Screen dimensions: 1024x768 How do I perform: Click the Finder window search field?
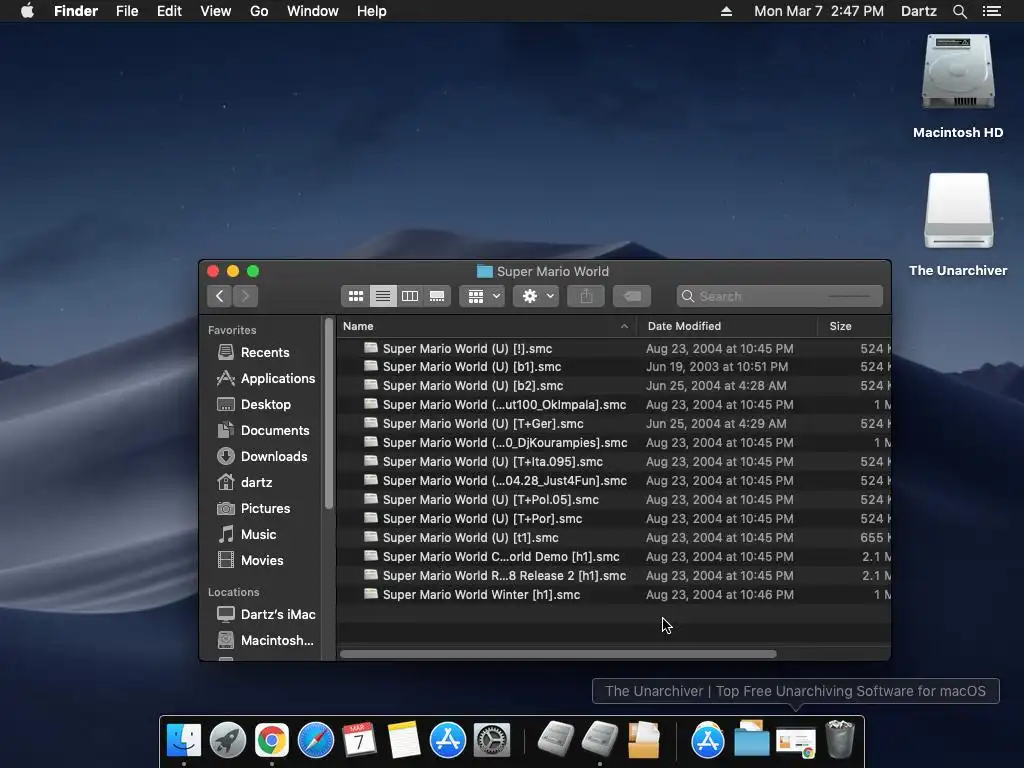pyautogui.click(x=780, y=296)
